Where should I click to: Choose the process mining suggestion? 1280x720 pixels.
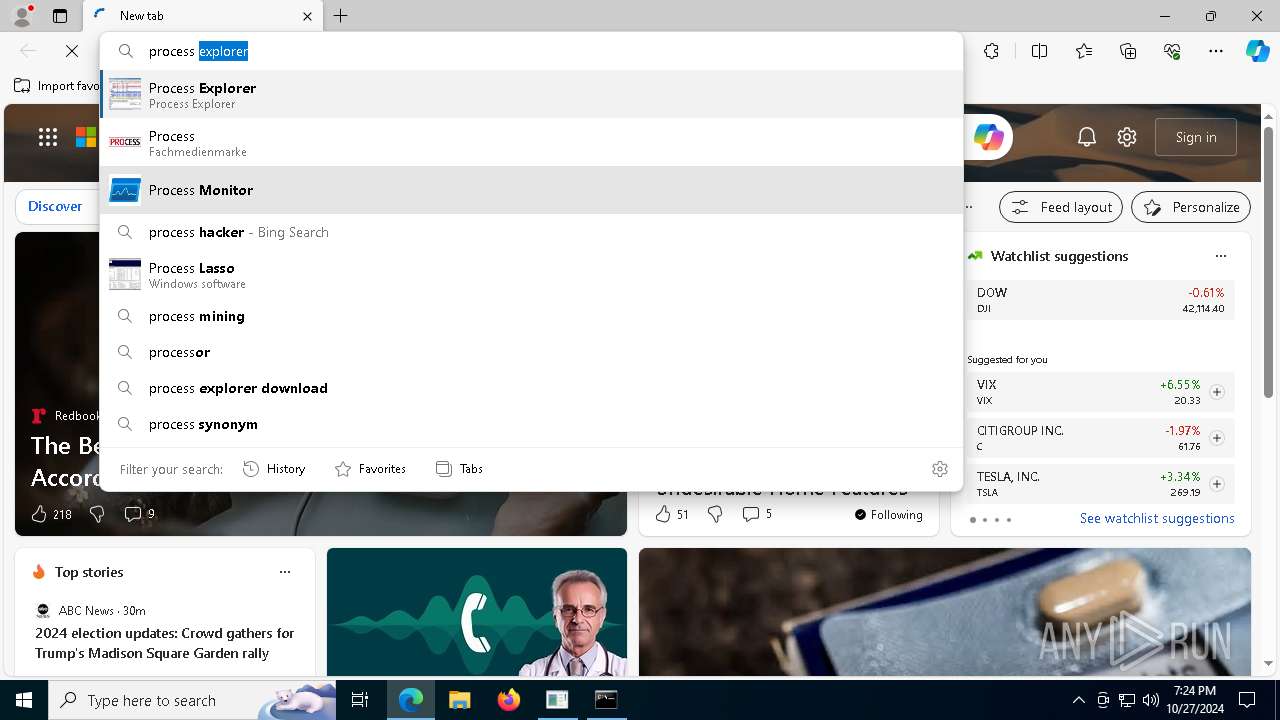[x=531, y=316]
